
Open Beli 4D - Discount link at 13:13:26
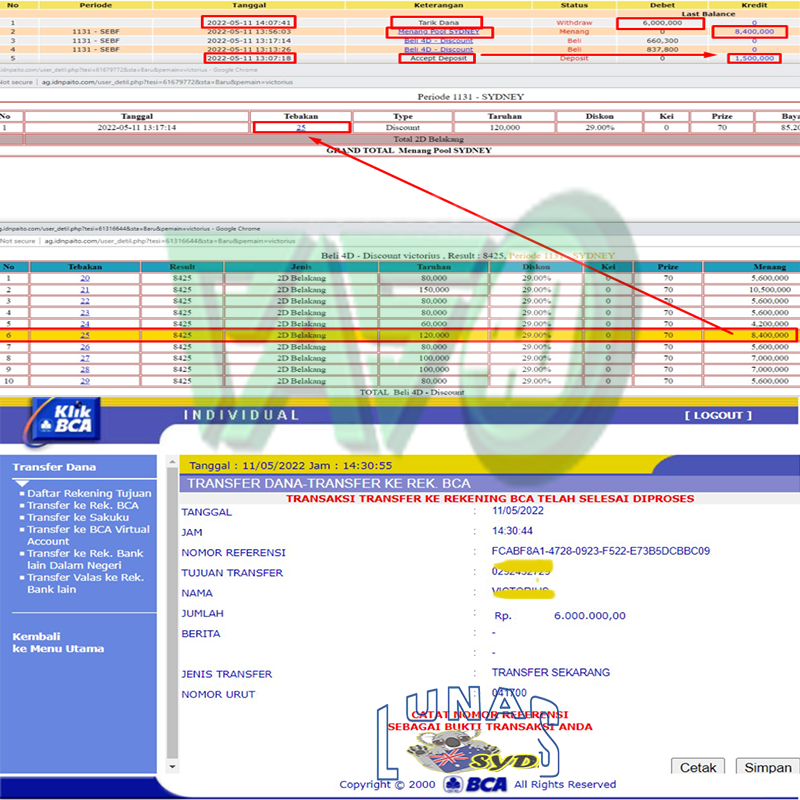pyautogui.click(x=439, y=49)
